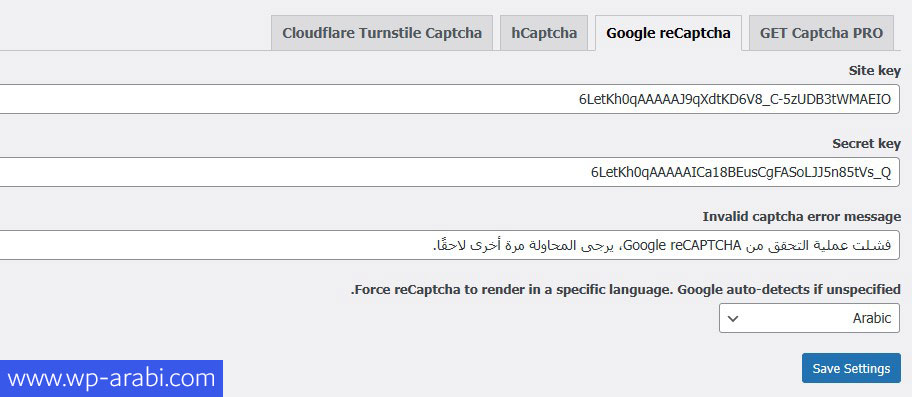Click the 6LetKh0qAAAAAJ9q site key text

click(735, 99)
